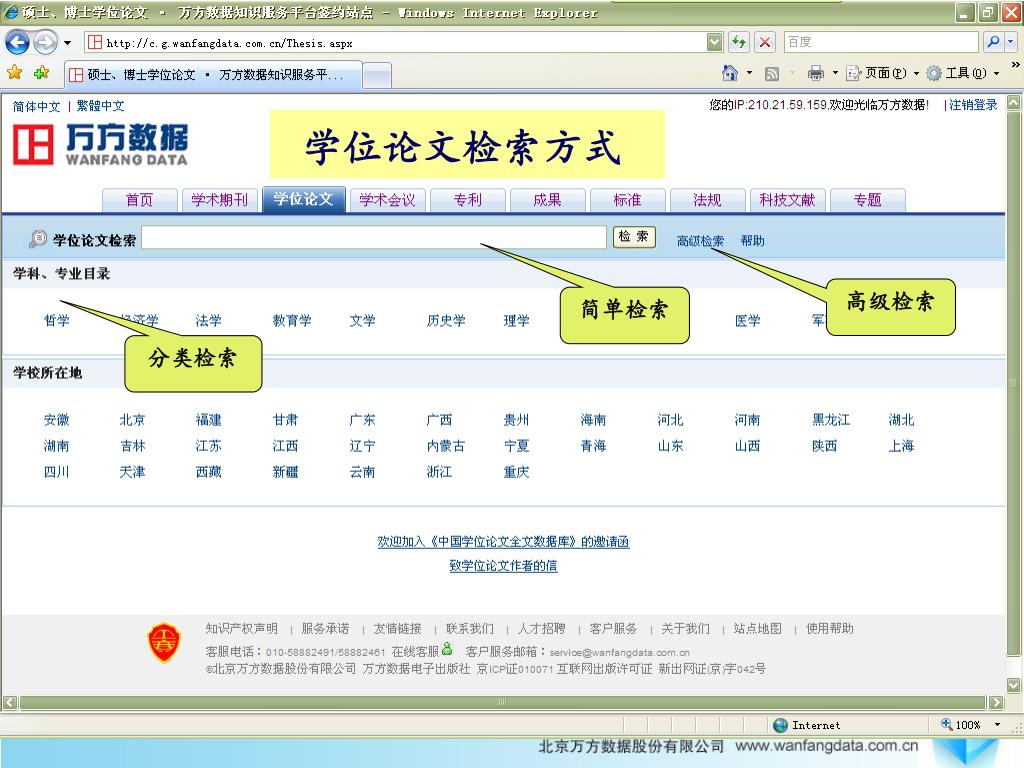Switch language to 简体中文
This screenshot has width=1024, height=768.
pyautogui.click(x=37, y=106)
